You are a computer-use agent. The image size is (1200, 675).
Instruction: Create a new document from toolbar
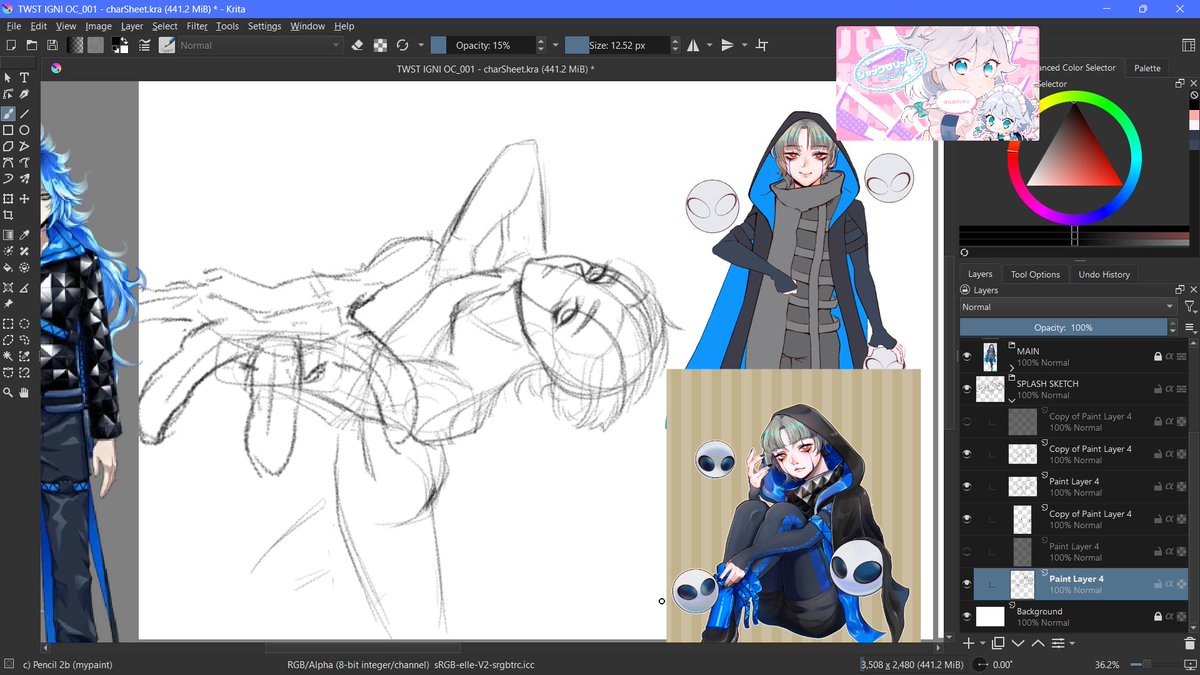(11, 45)
